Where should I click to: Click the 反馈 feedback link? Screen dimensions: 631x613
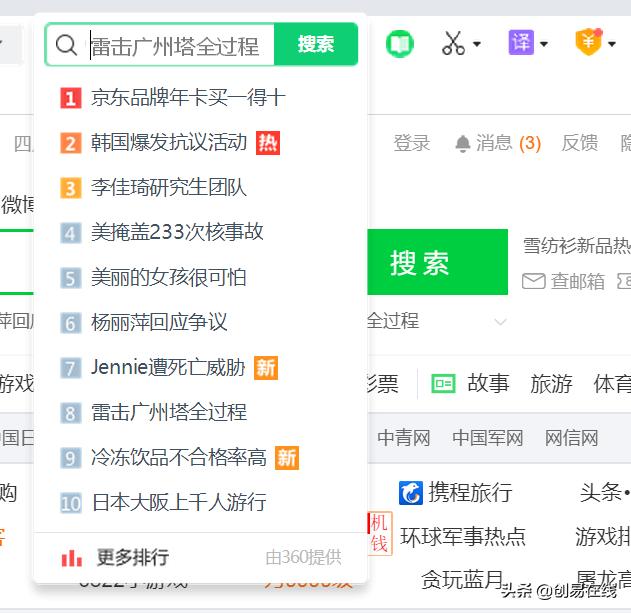580,143
